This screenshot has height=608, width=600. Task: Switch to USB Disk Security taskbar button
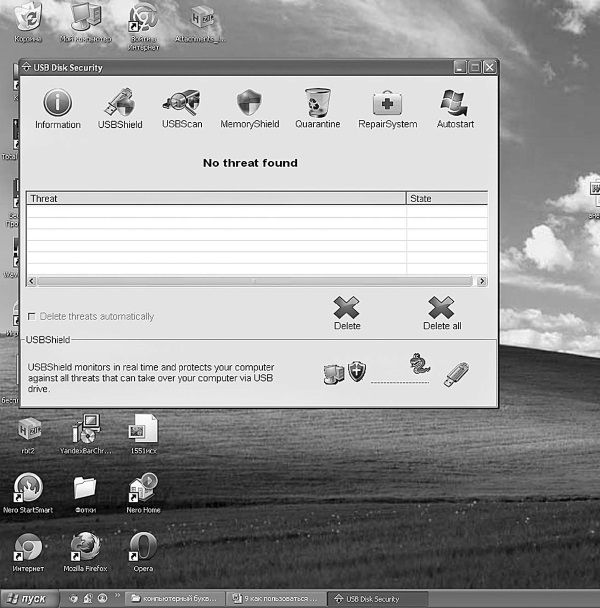(379, 598)
